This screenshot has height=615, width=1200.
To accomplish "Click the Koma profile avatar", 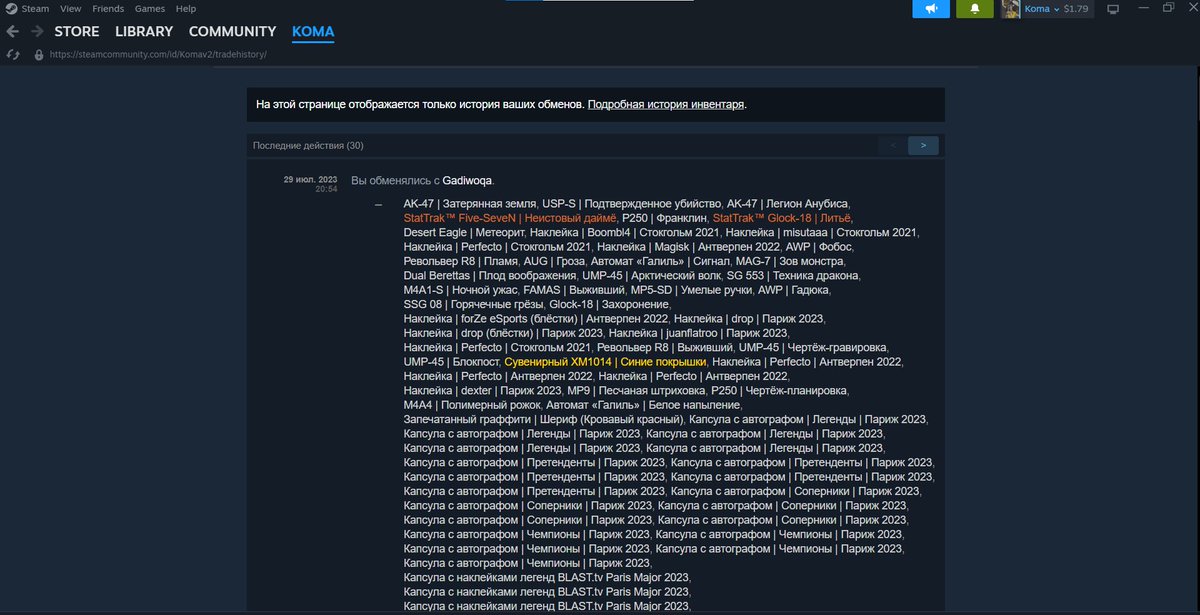I will [x=1010, y=9].
